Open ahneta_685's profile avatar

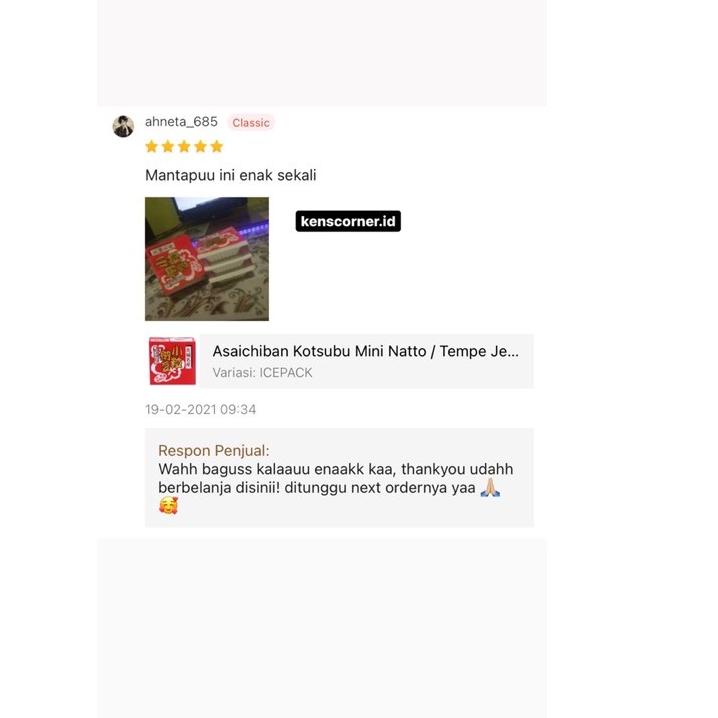[x=123, y=126]
